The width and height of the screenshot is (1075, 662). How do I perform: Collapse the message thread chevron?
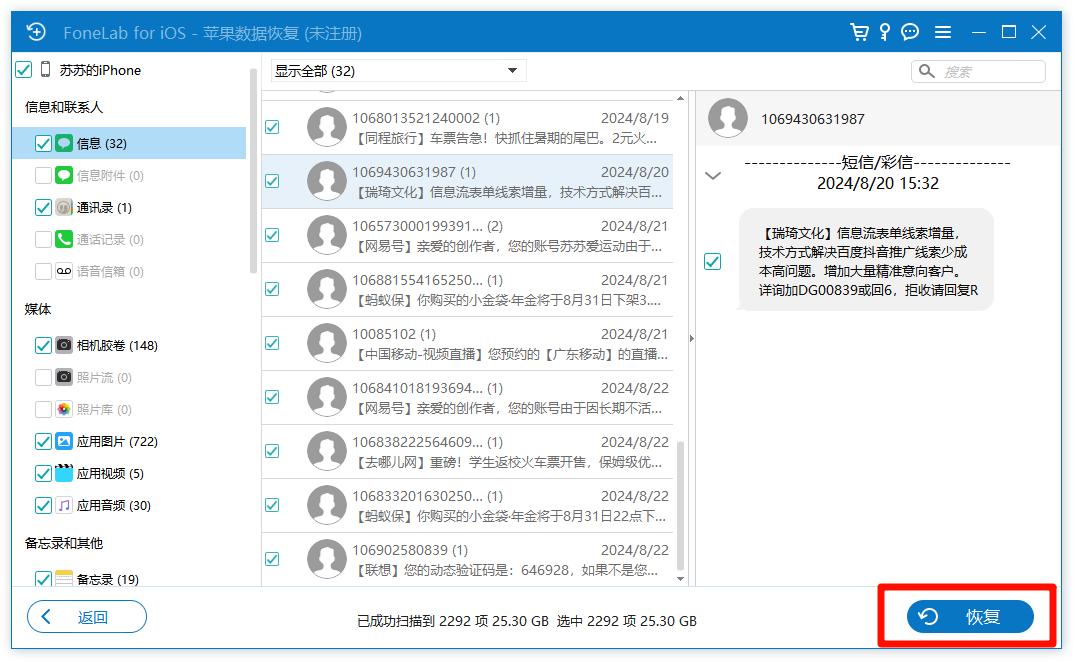pos(713,176)
